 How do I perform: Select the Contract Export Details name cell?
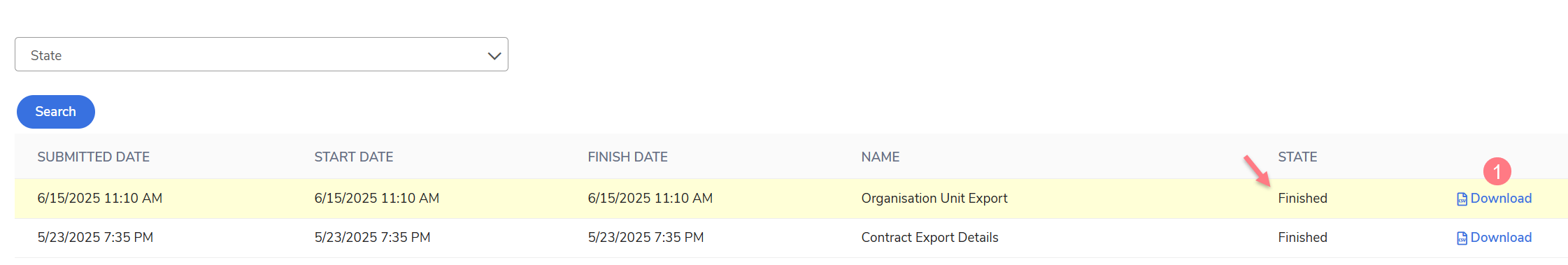pos(929,238)
